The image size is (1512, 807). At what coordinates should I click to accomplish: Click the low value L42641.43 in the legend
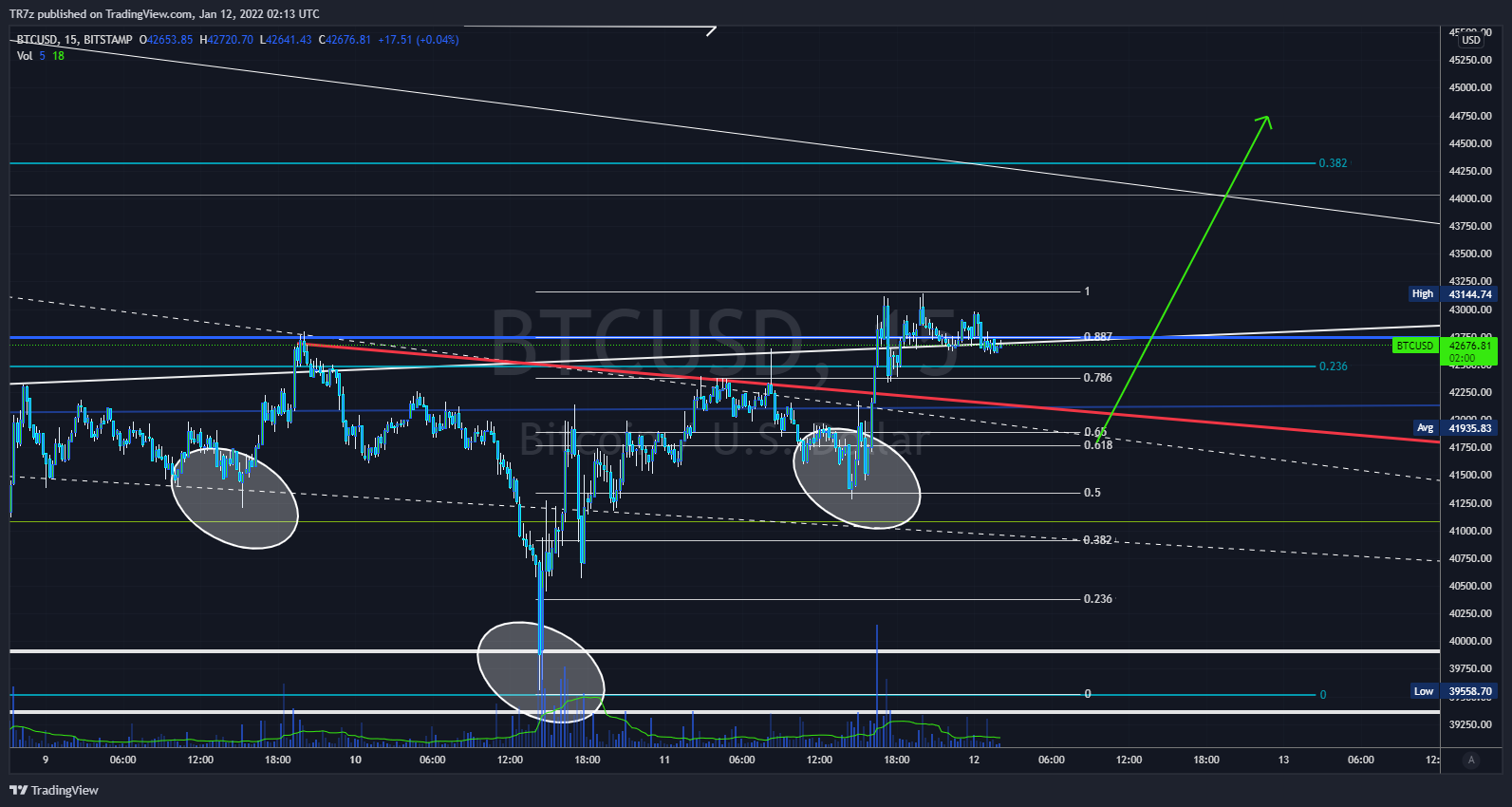(286, 40)
